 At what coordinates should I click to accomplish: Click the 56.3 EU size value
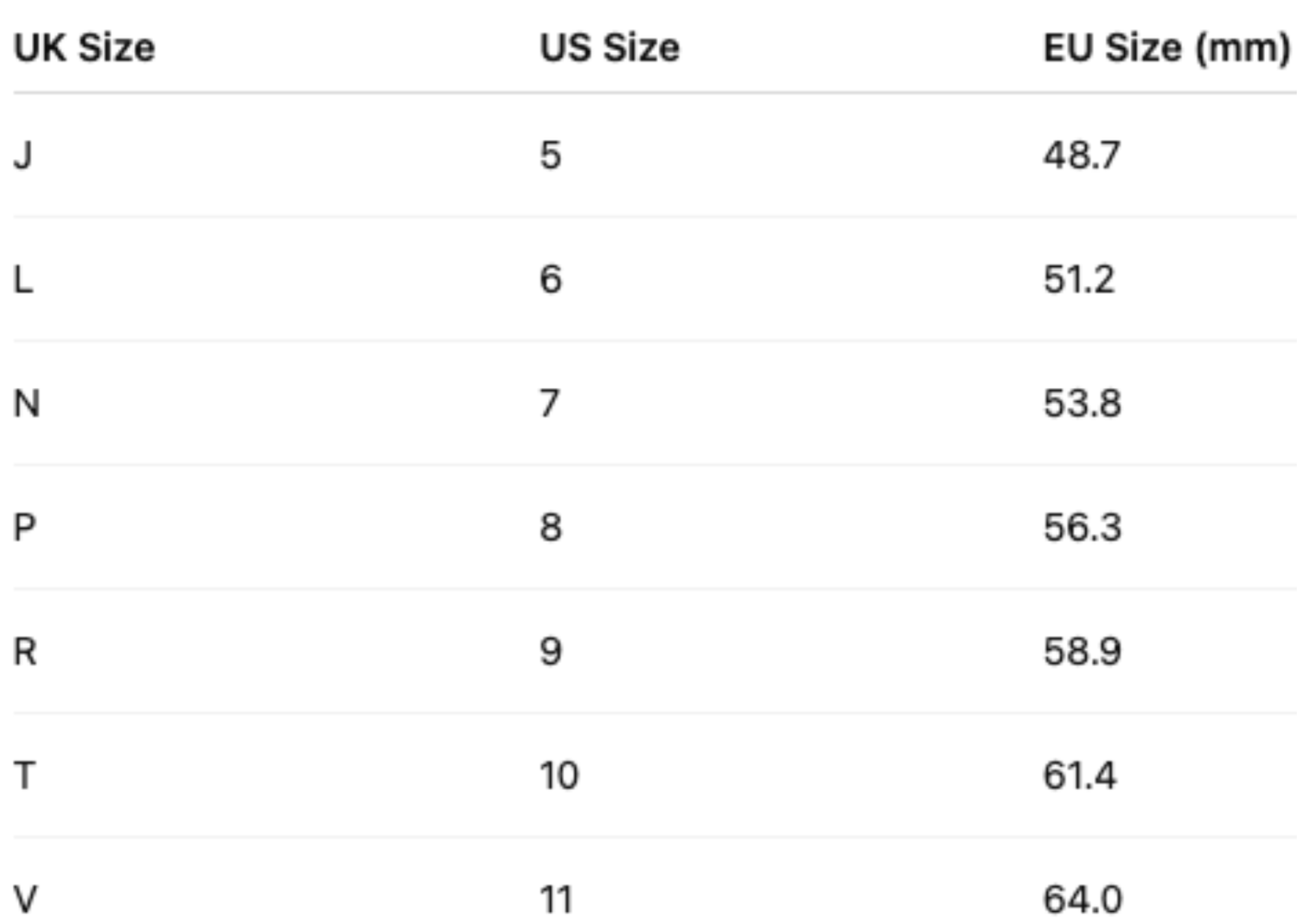1083,527
